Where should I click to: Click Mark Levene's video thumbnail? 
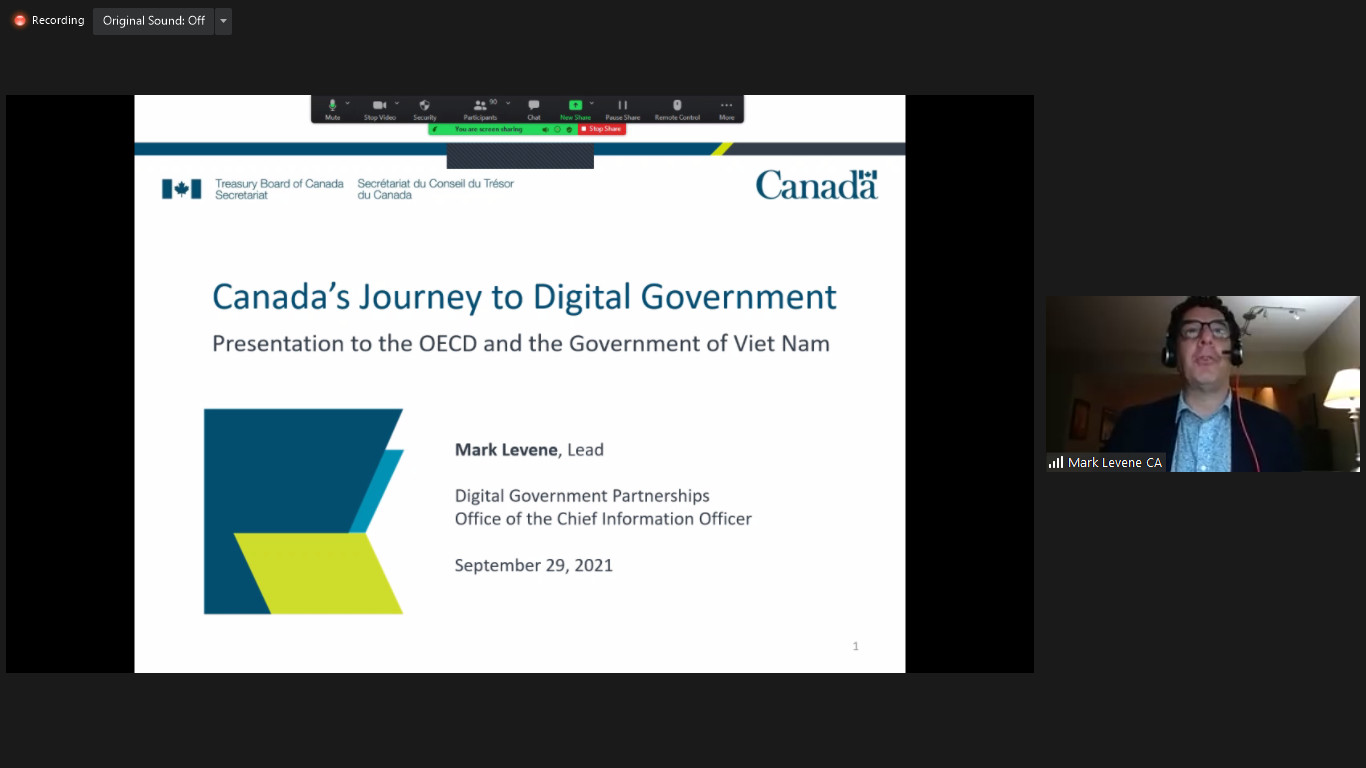pos(1203,384)
